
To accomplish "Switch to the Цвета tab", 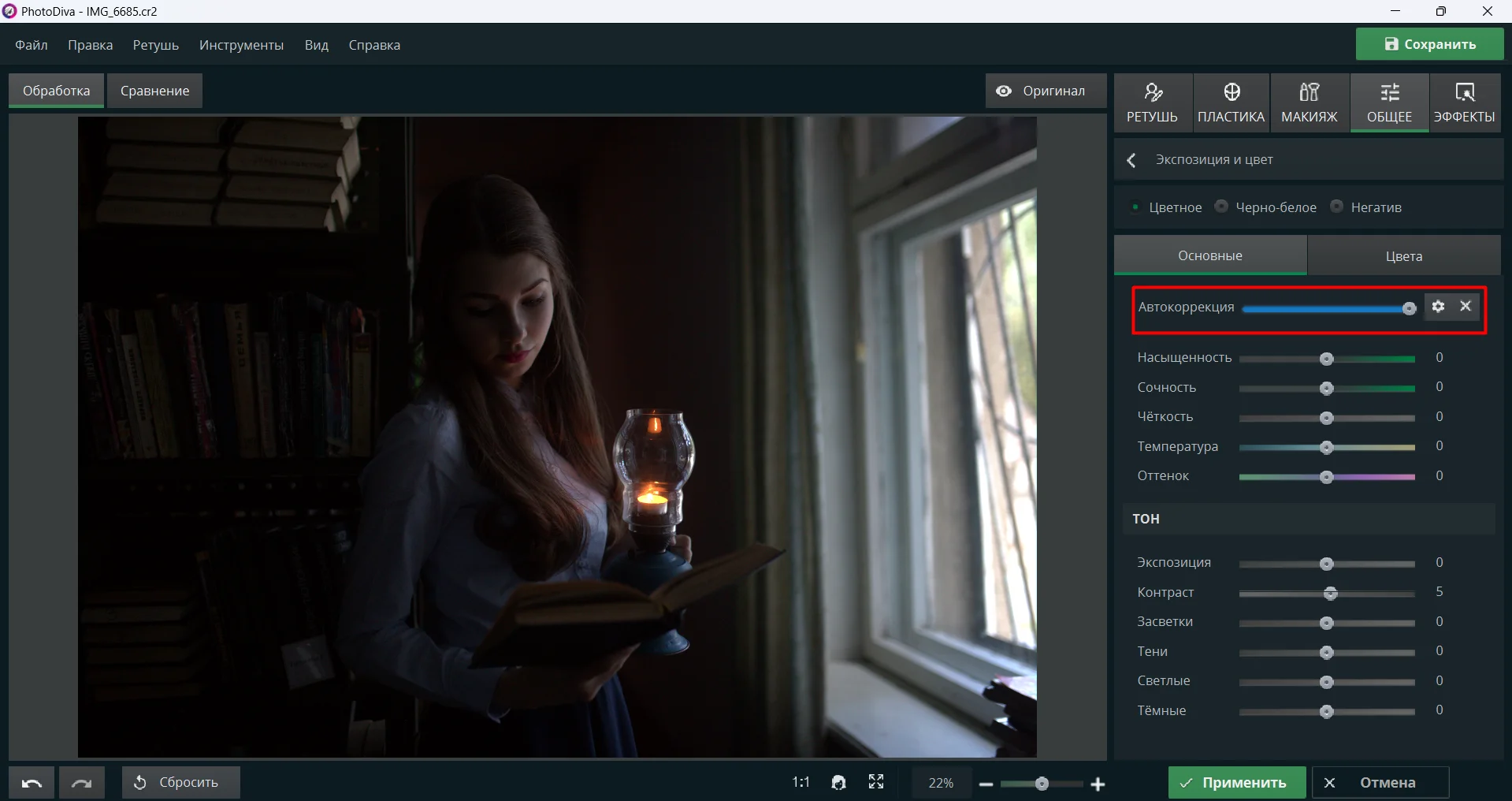I will click(1404, 255).
